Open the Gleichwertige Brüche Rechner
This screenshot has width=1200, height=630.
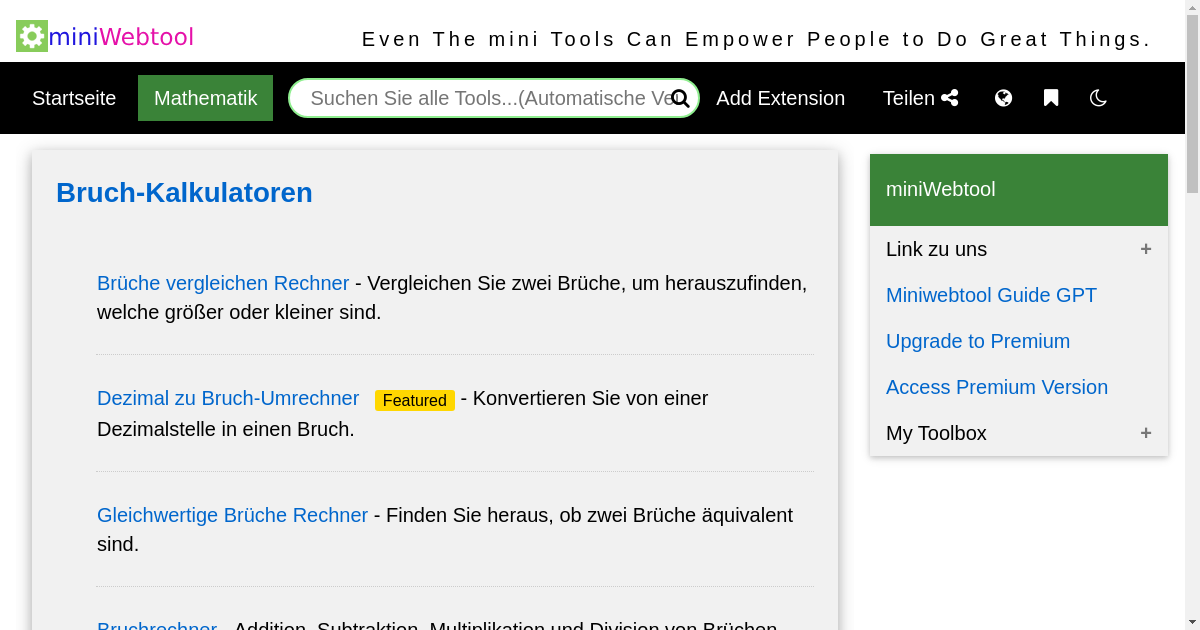pos(232,515)
